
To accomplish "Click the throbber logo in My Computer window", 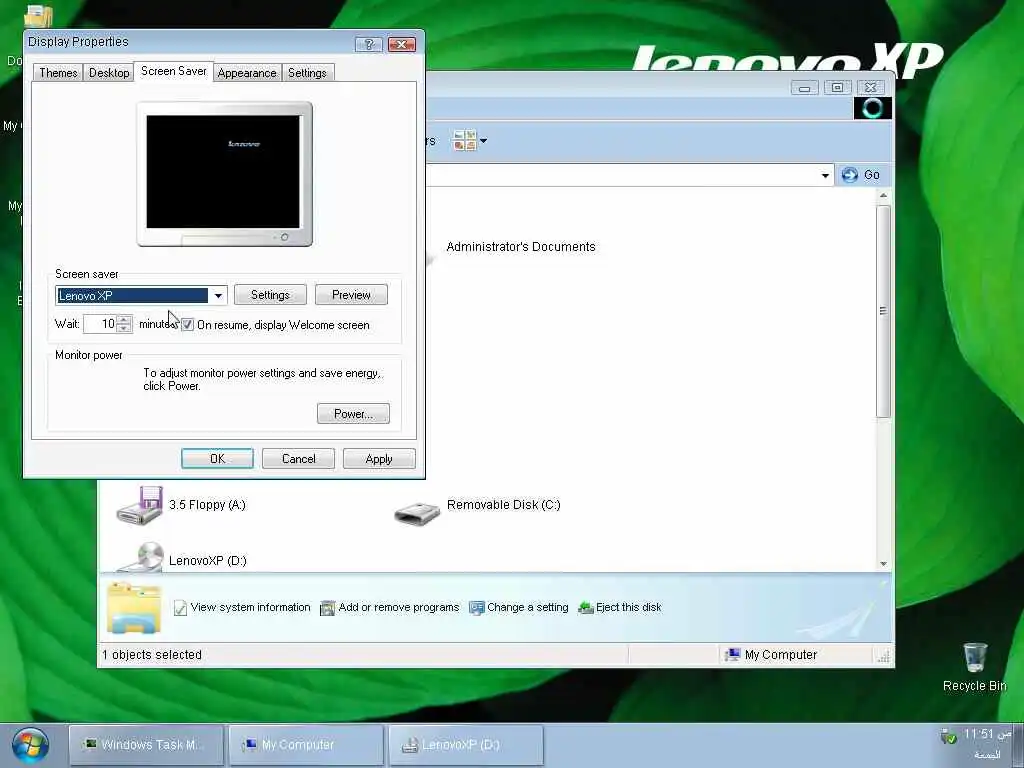I will (x=872, y=108).
